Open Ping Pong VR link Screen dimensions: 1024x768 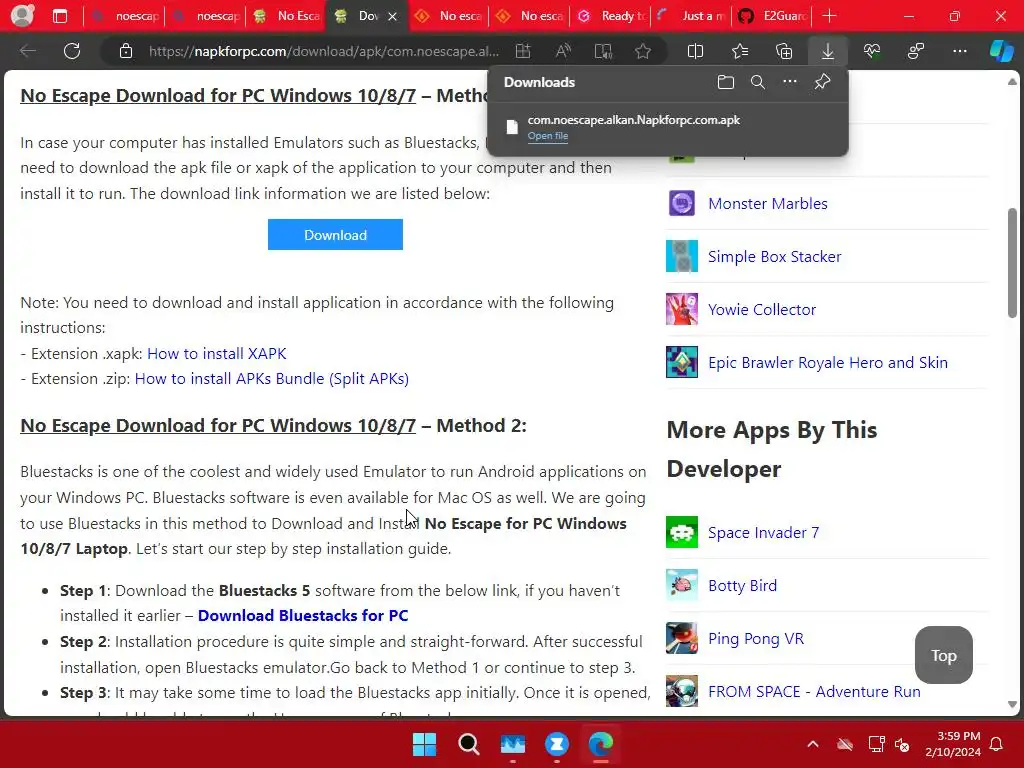[756, 639]
